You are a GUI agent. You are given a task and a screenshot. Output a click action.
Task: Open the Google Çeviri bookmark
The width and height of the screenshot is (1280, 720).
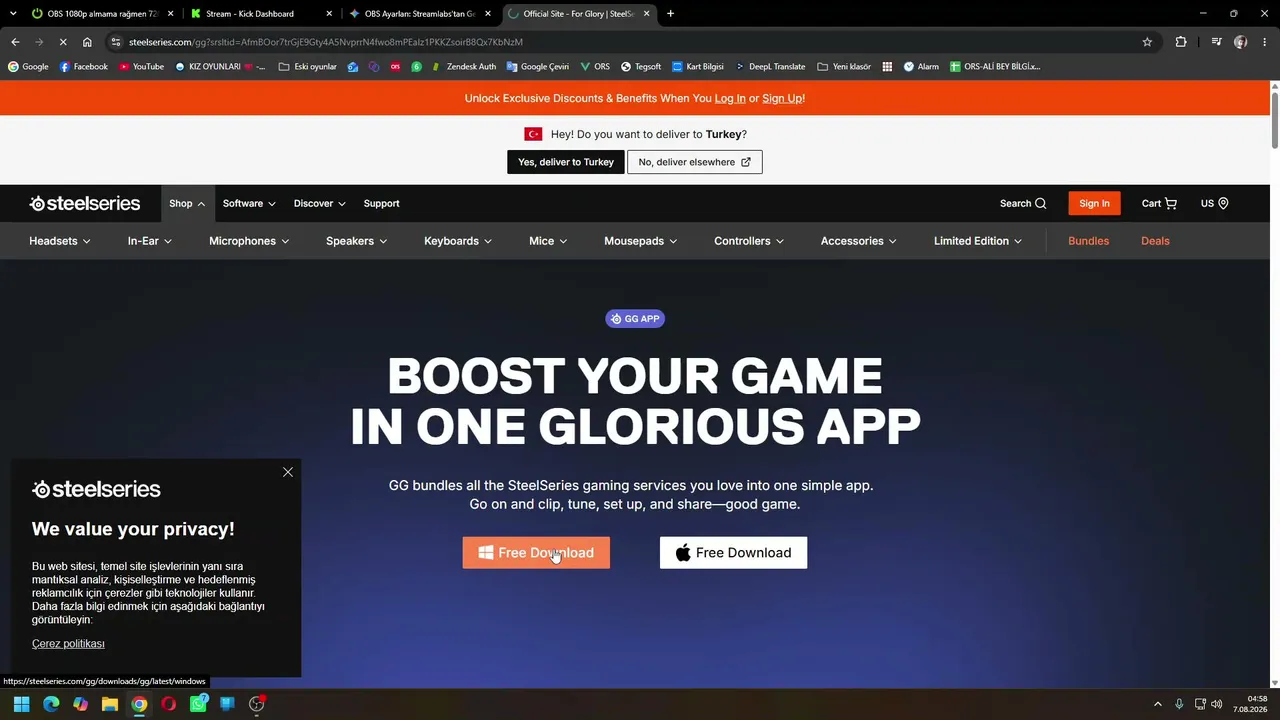point(538,67)
